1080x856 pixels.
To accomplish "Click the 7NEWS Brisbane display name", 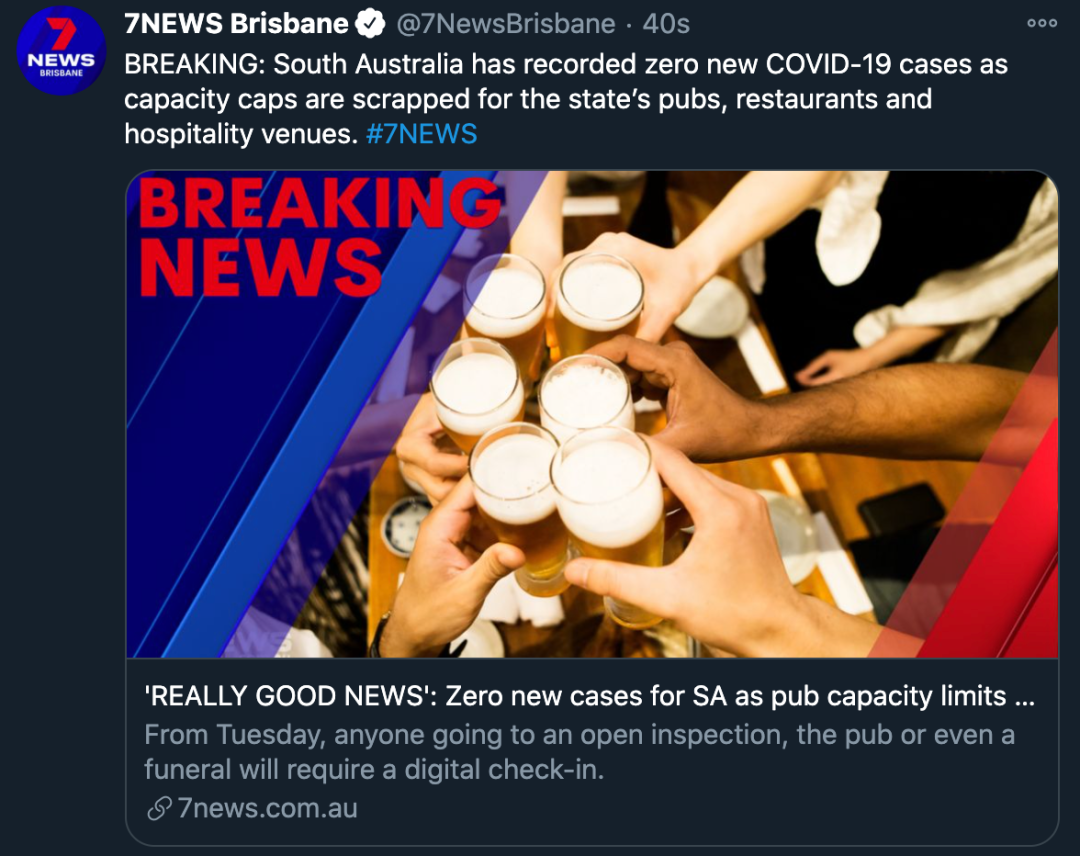I will pyautogui.click(x=236, y=24).
